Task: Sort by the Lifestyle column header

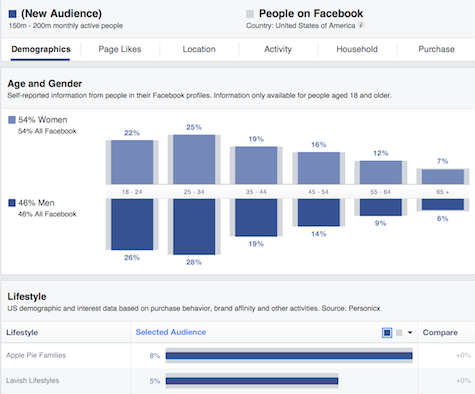Action: tap(22, 332)
